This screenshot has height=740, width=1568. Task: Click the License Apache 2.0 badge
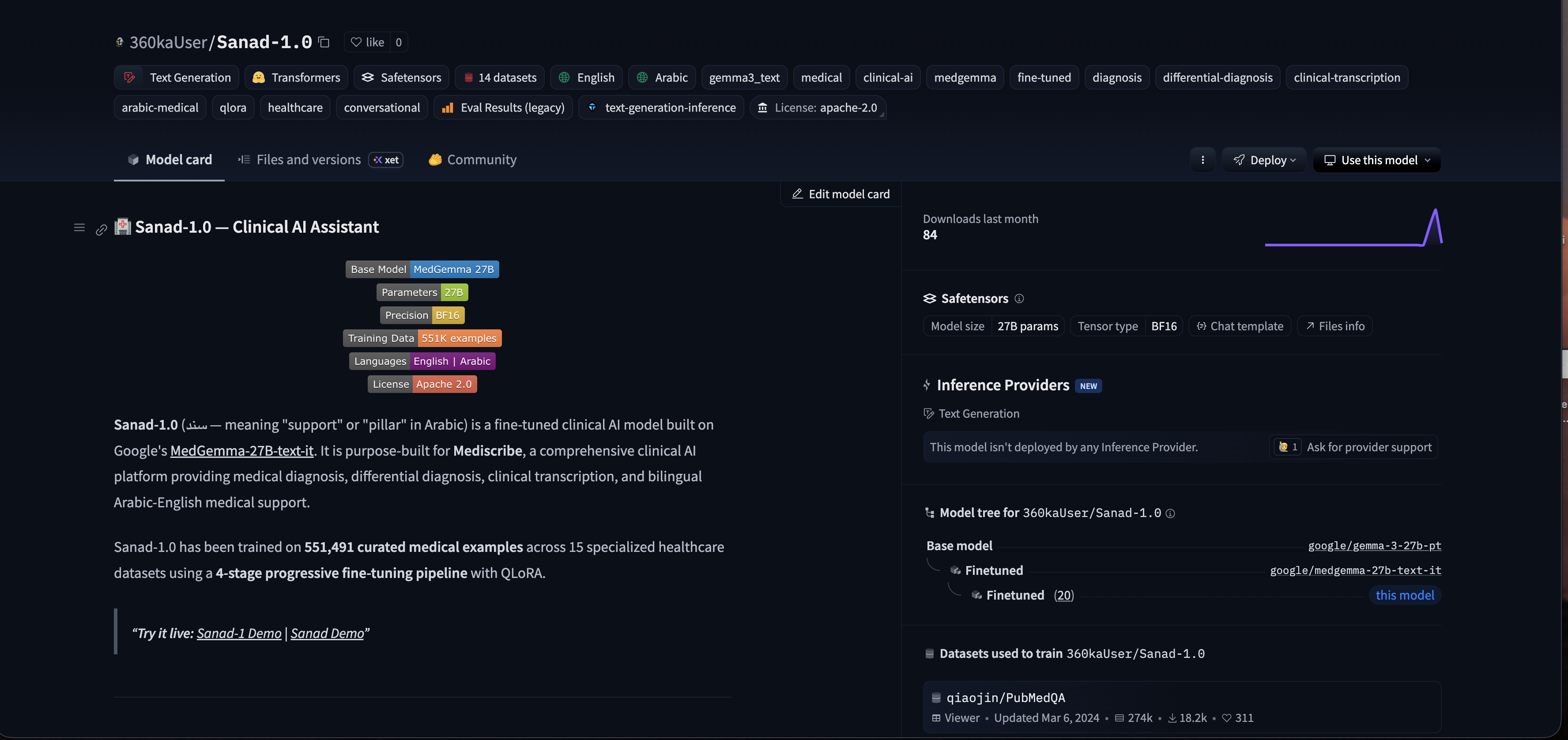coord(422,384)
